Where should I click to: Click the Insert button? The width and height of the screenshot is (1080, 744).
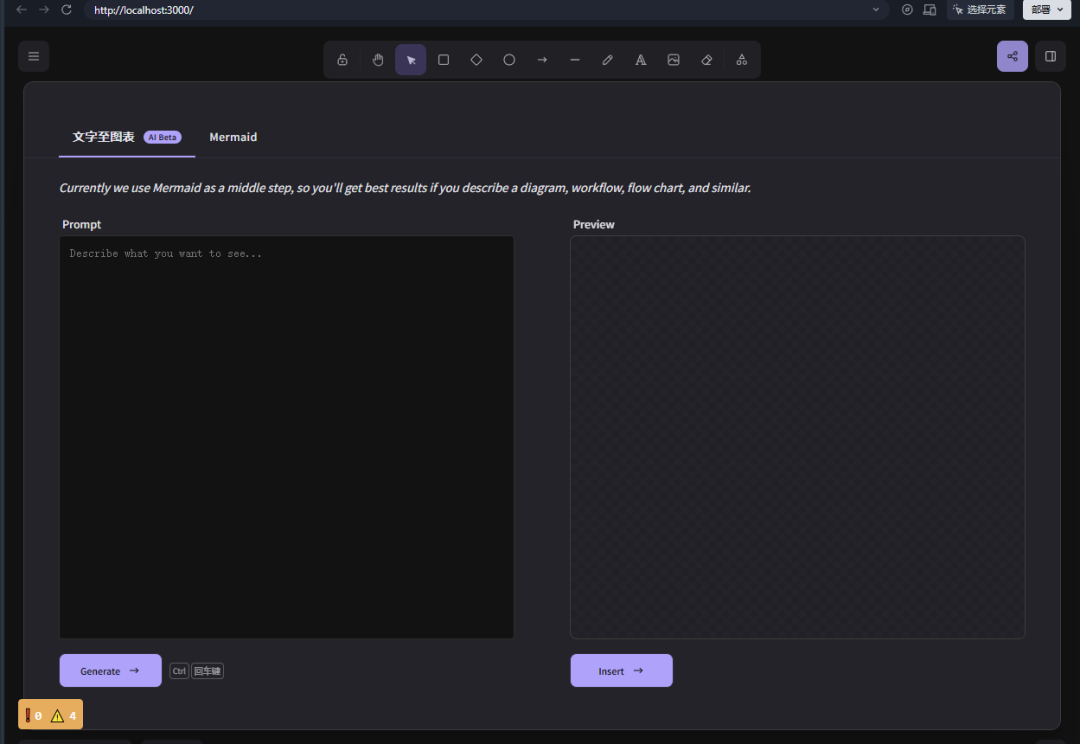coord(621,671)
